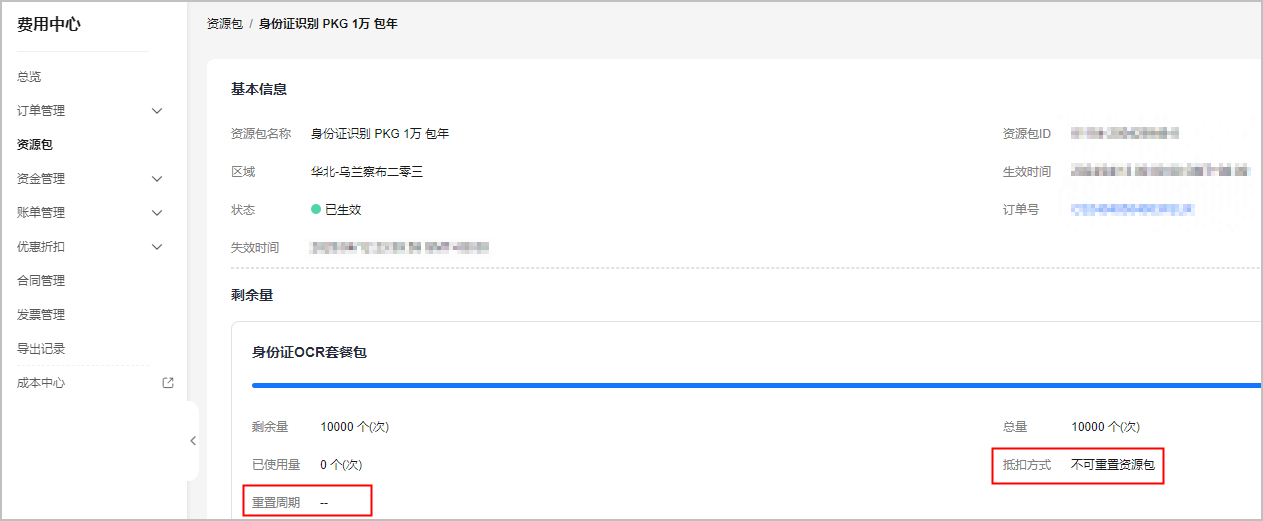Screen dimensions: 1263x521
Task: Go to 发票管理 in the sidebar
Action: [x=41, y=315]
